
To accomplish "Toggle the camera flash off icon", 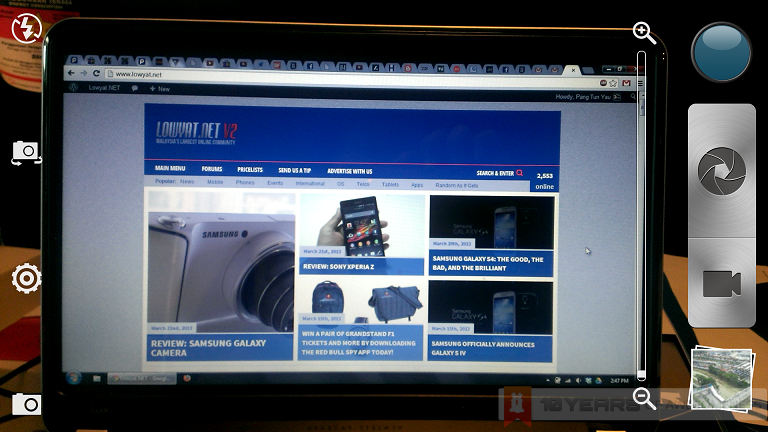I will [26, 29].
